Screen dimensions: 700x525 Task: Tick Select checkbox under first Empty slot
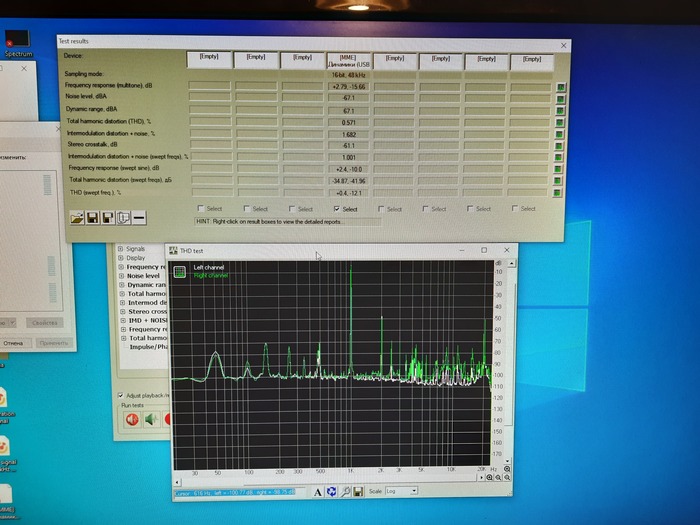click(201, 208)
